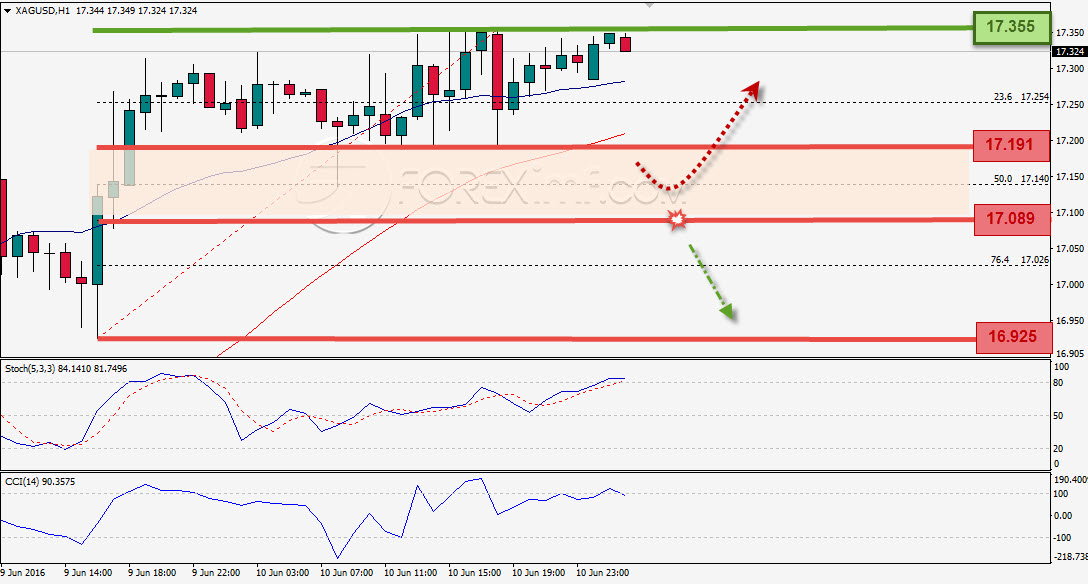Select the OHLC values 17.344 17.349 17.324 17.324
Screen dimensions: 1088x584
(x=136, y=11)
